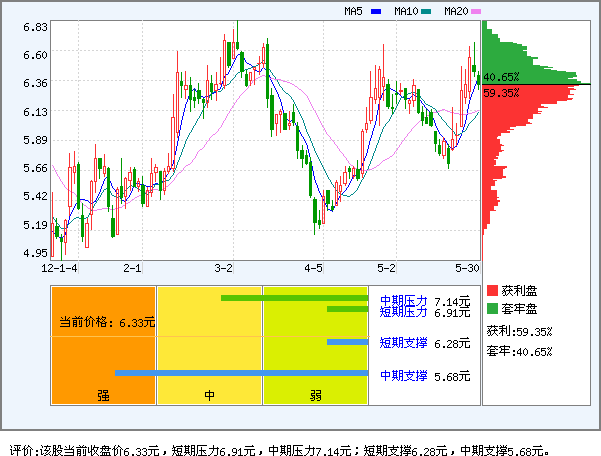Click the MA10 teal legend marker
This screenshot has height=456, width=601.
427,12
